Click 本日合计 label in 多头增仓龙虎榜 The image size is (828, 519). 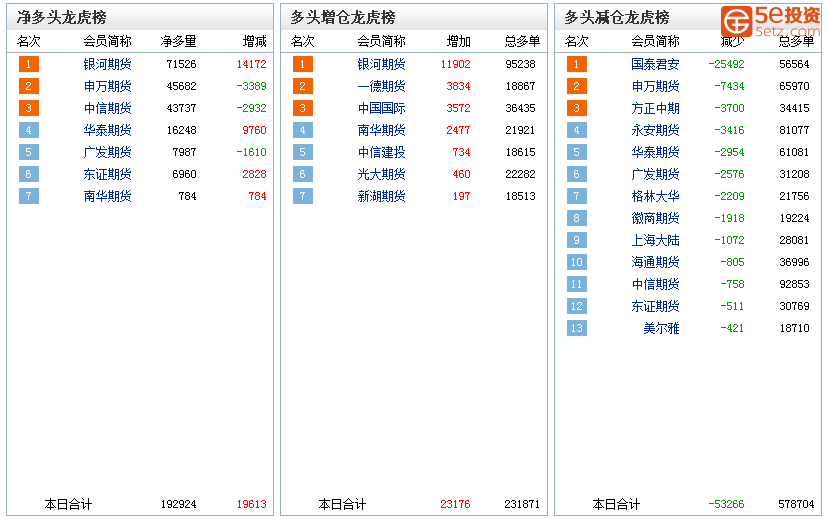[x=342, y=504]
